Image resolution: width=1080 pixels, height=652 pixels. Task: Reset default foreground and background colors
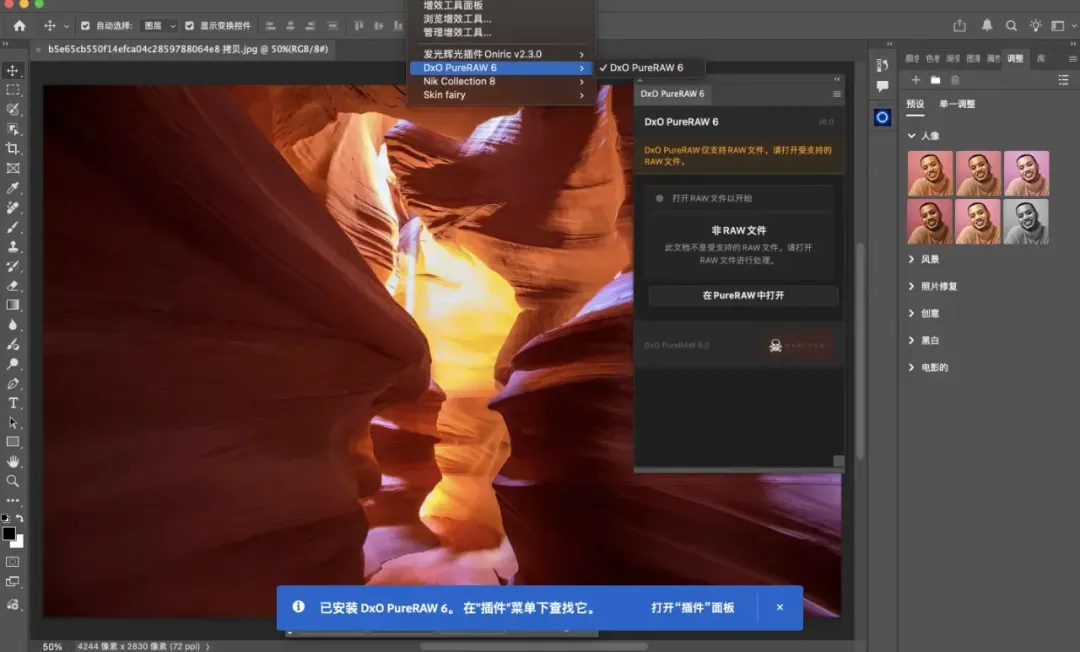6,518
